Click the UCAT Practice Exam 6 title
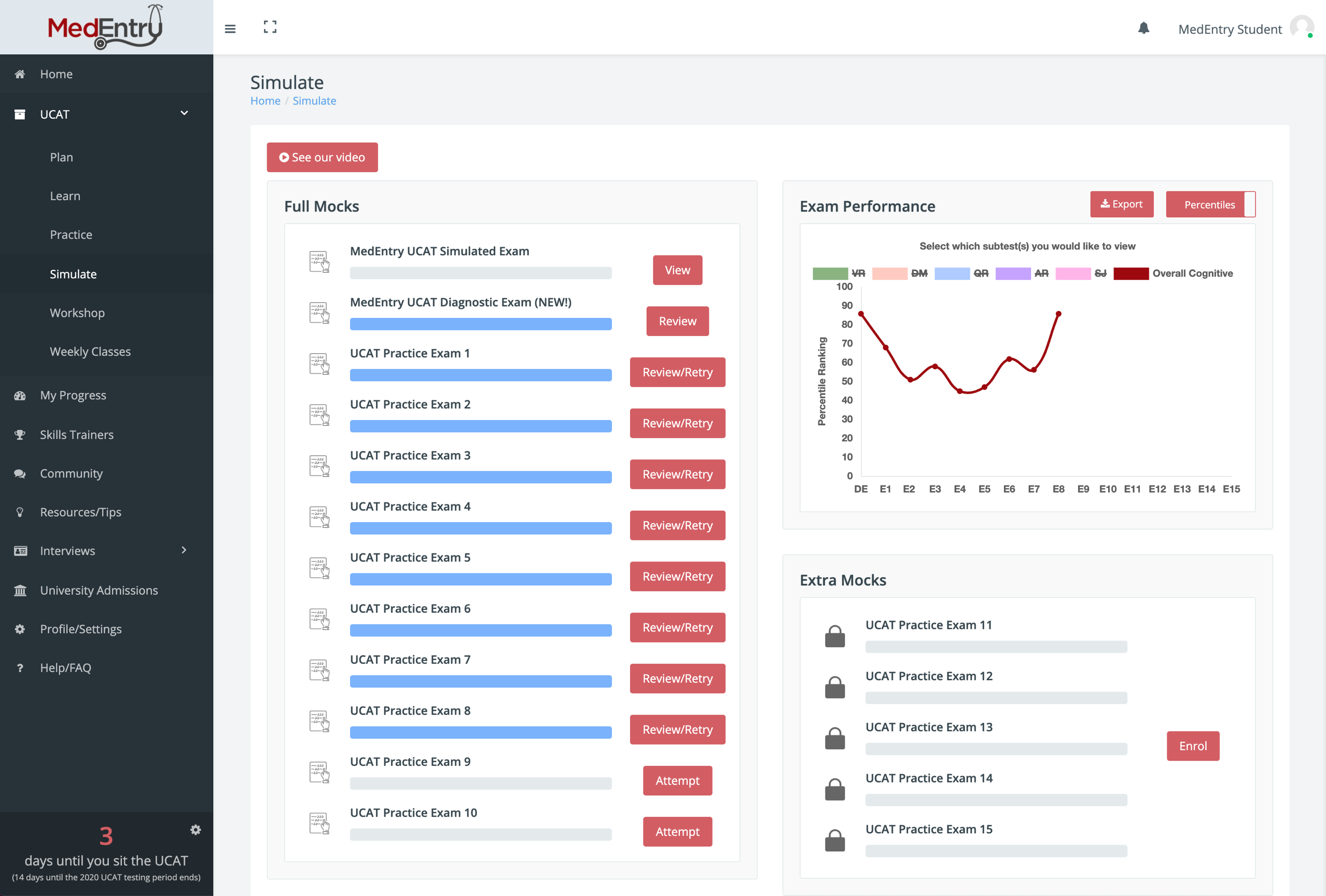This screenshot has height=896, width=1326. [x=410, y=609]
